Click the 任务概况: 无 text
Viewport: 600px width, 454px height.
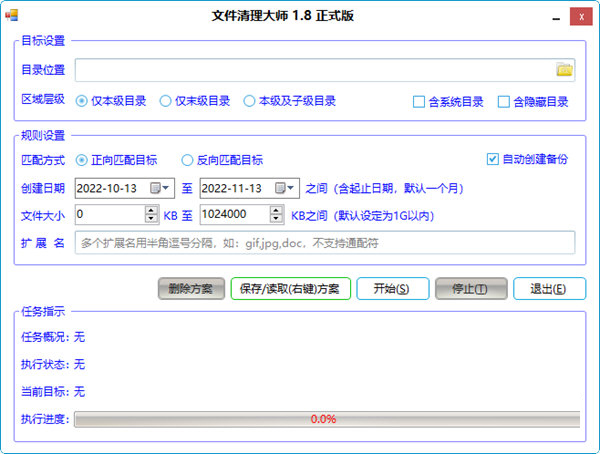[x=53, y=337]
